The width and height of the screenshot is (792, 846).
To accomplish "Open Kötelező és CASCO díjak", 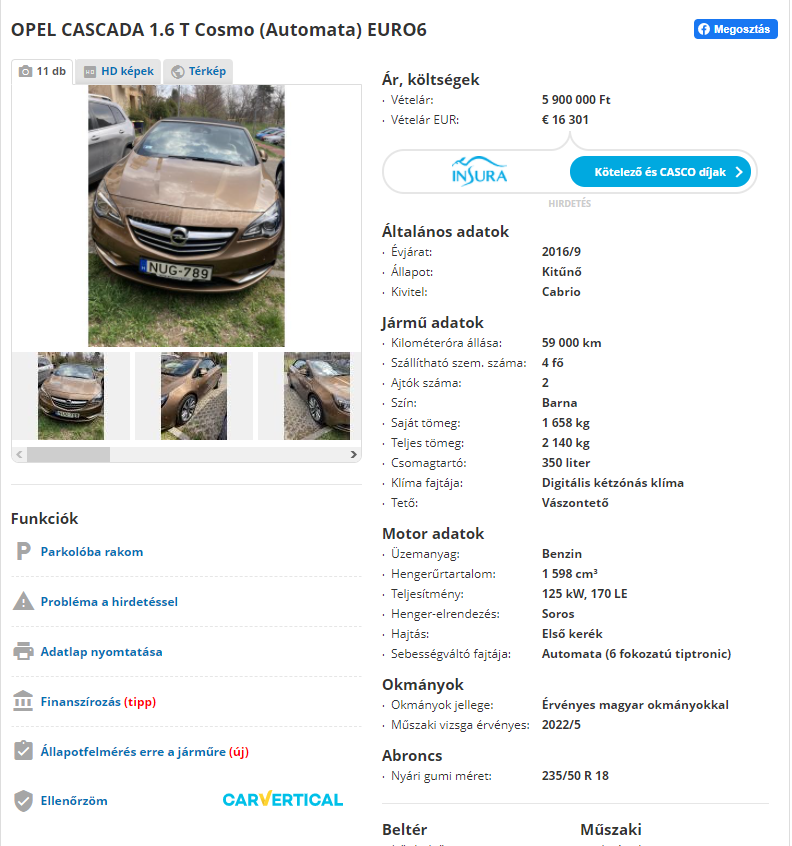I will click(660, 172).
